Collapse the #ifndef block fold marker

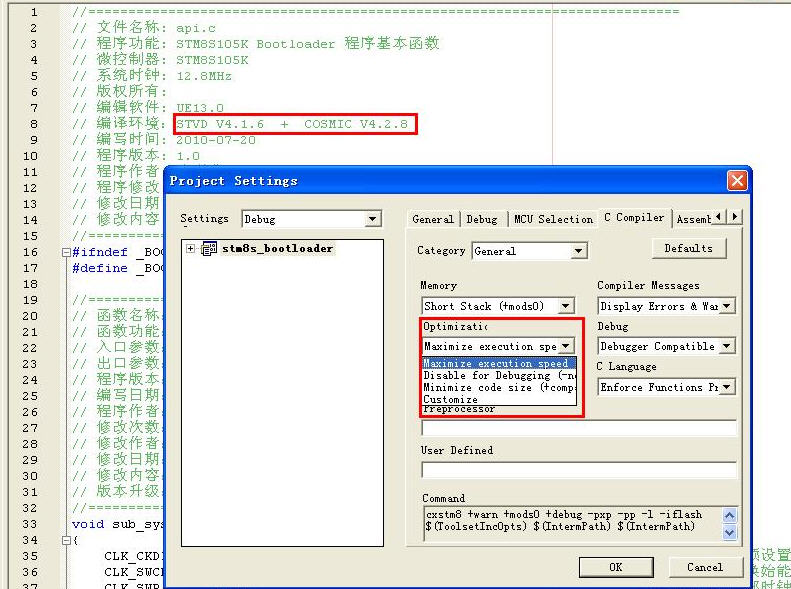tap(64, 252)
